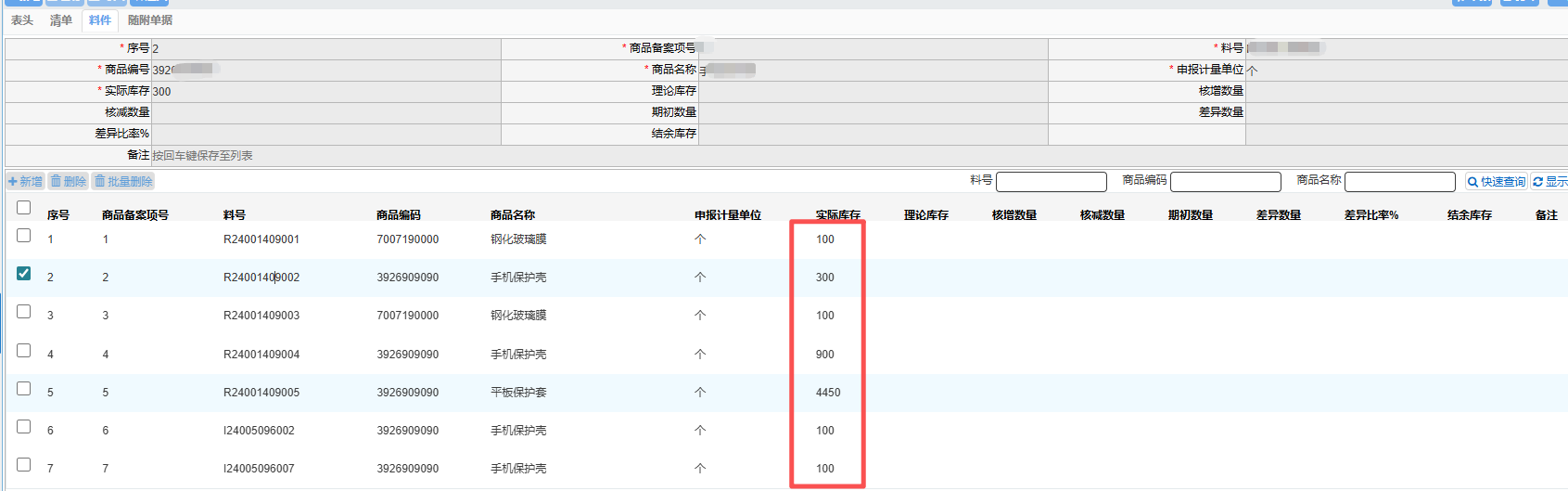Click the 核增数量 column header
Image resolution: width=1568 pixels, height=491 pixels.
pos(1014,215)
